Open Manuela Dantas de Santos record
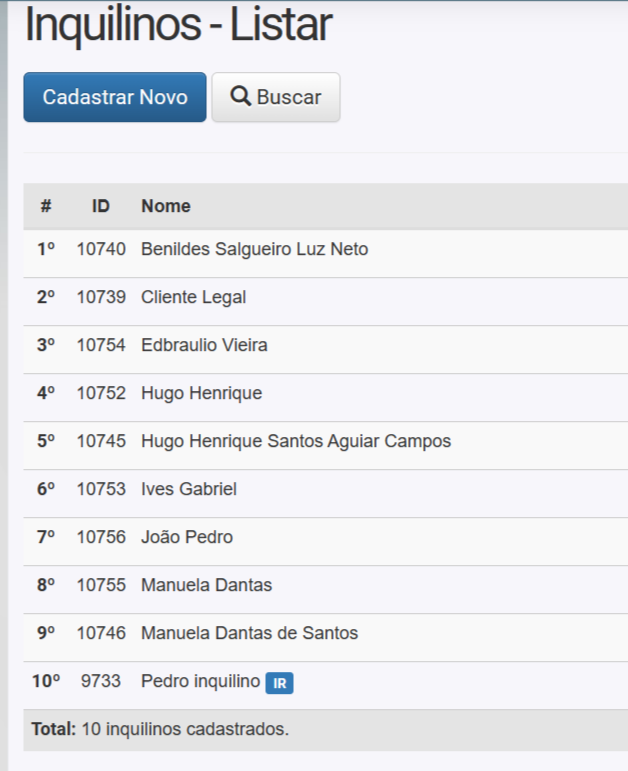The height and width of the screenshot is (771, 628). (249, 633)
